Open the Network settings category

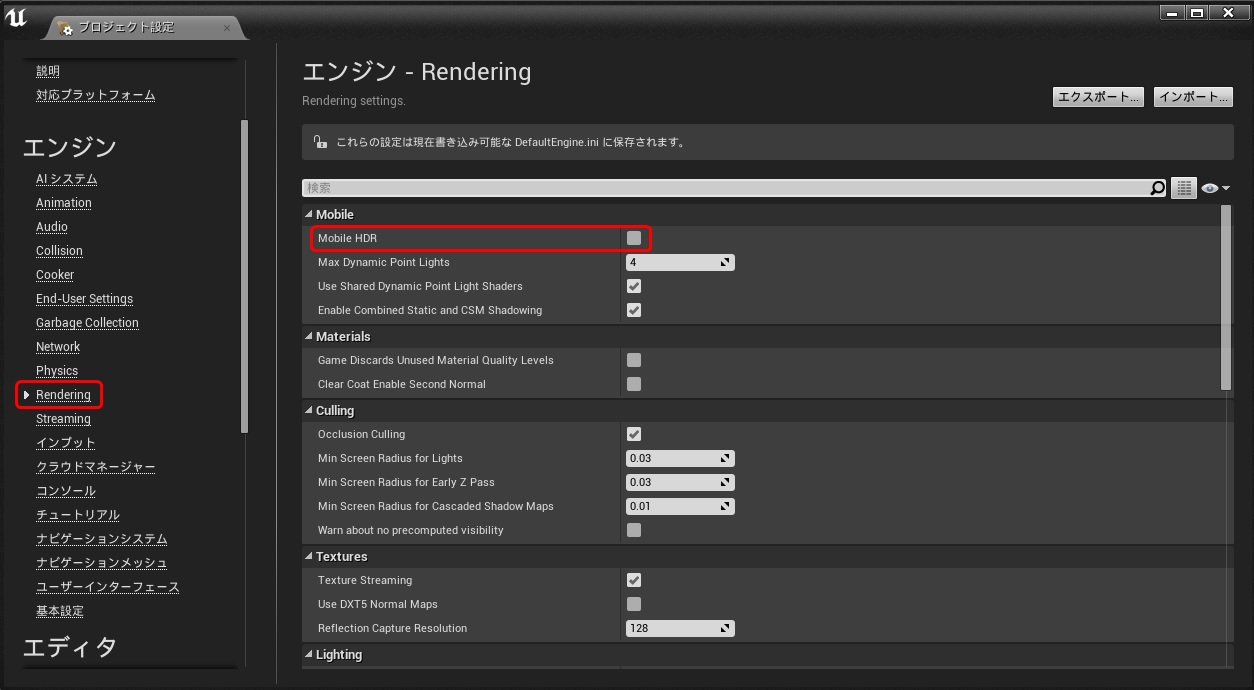(x=58, y=347)
